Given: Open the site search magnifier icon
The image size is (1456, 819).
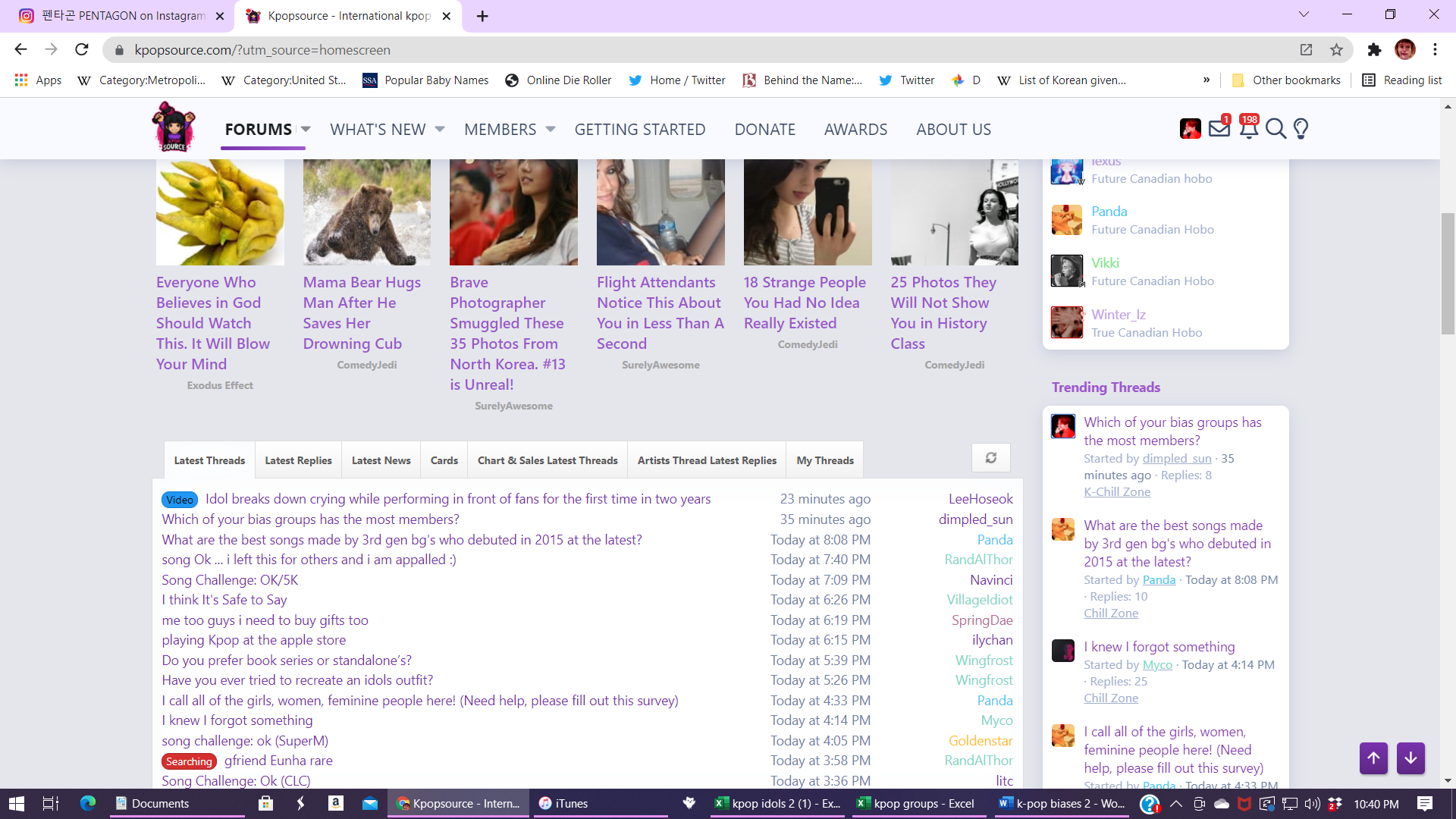Looking at the screenshot, I should [1276, 129].
